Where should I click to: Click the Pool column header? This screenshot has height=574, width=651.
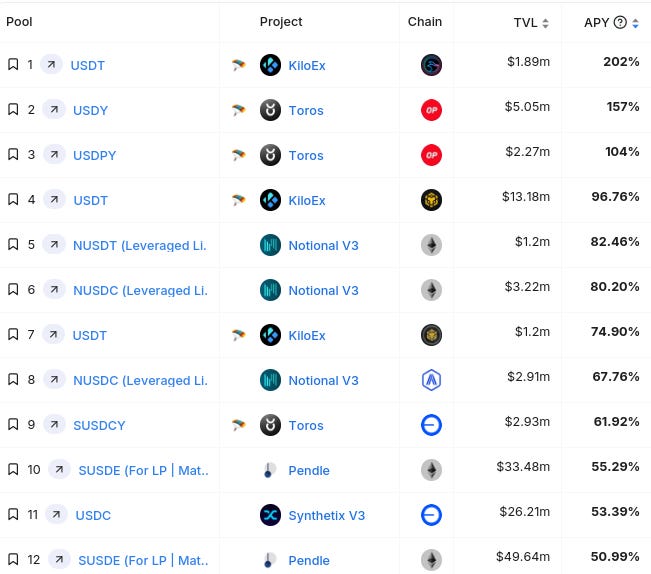tap(19, 22)
